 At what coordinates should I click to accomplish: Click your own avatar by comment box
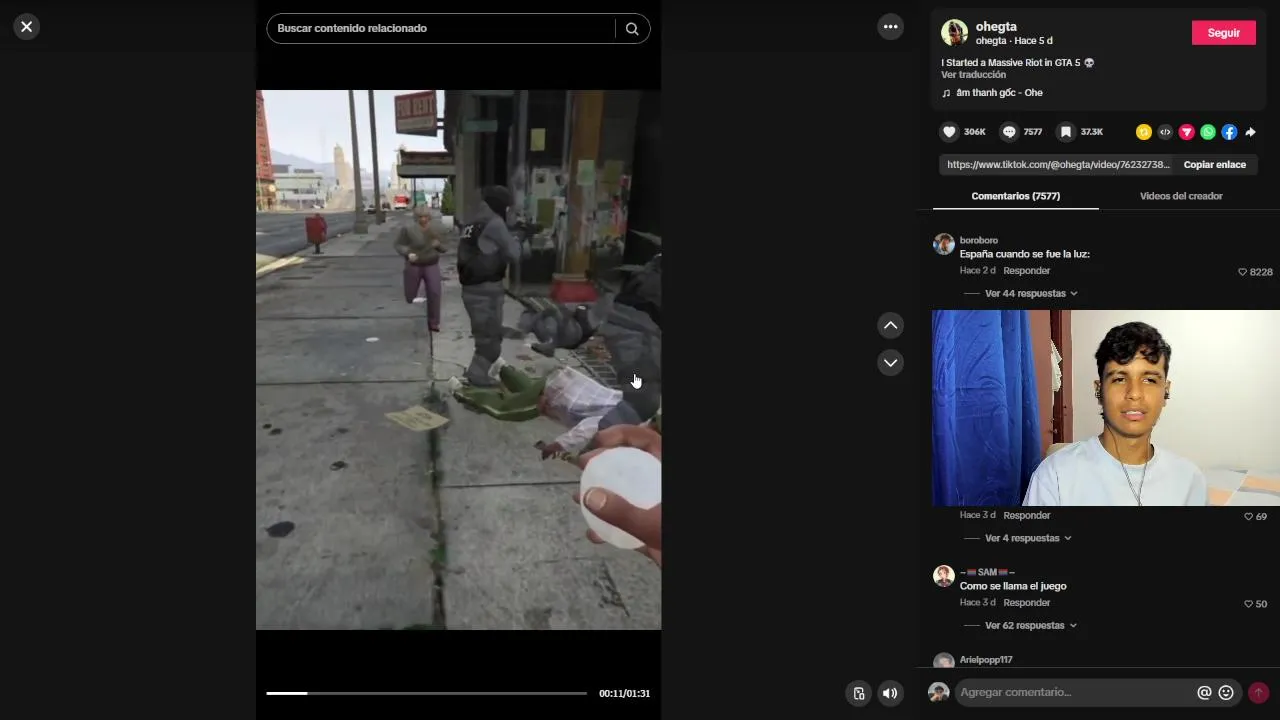(x=938, y=692)
